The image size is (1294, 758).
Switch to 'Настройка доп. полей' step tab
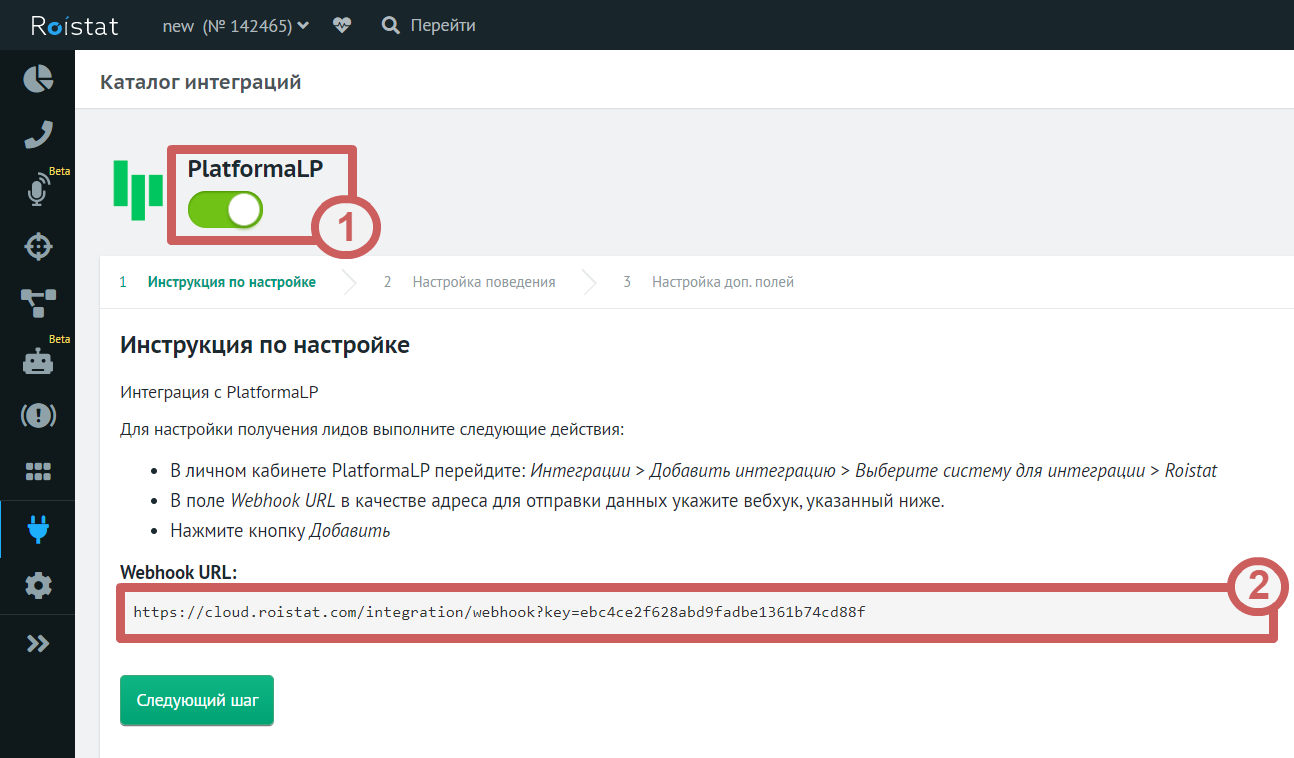(722, 282)
